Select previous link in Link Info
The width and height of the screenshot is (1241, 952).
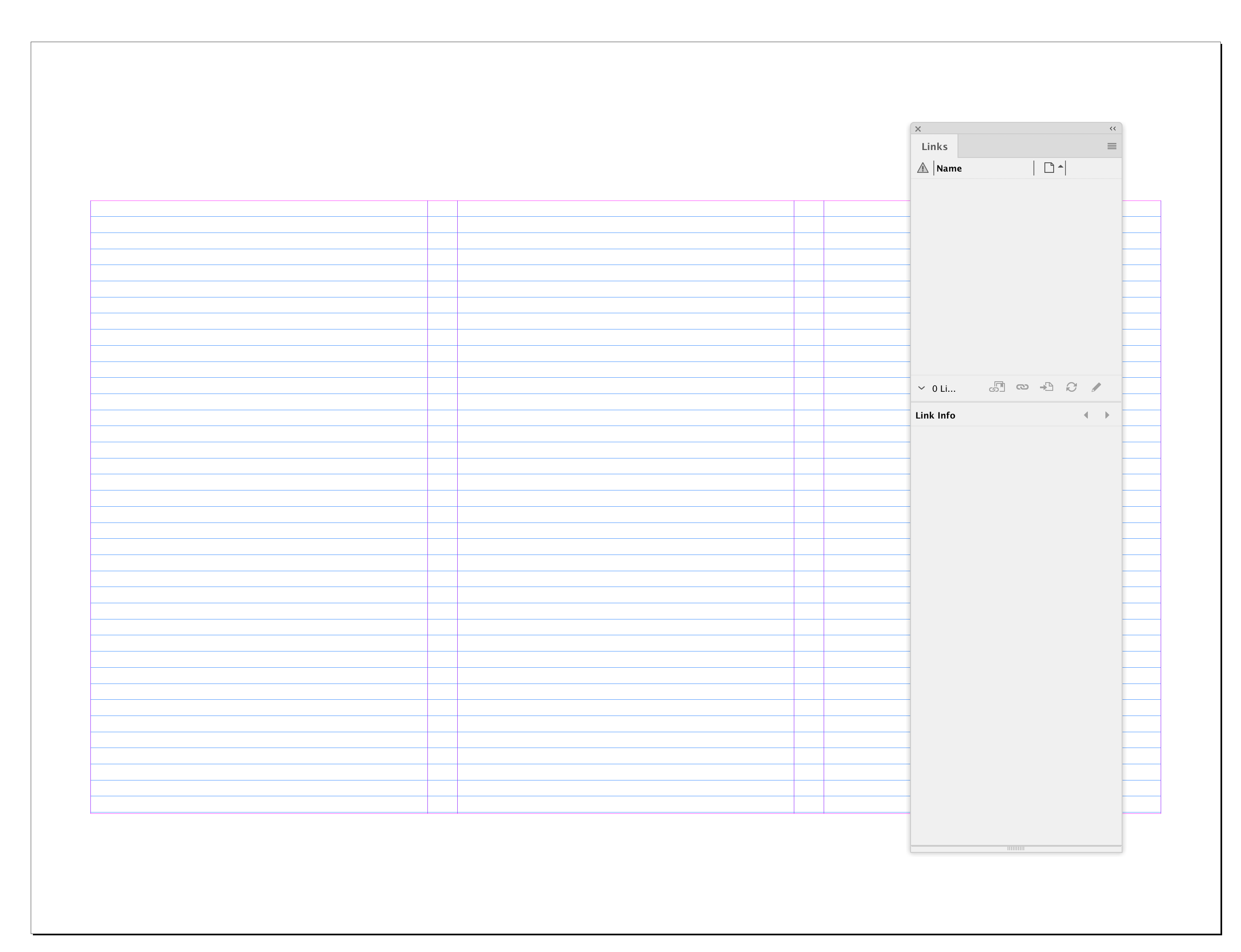(x=1086, y=415)
